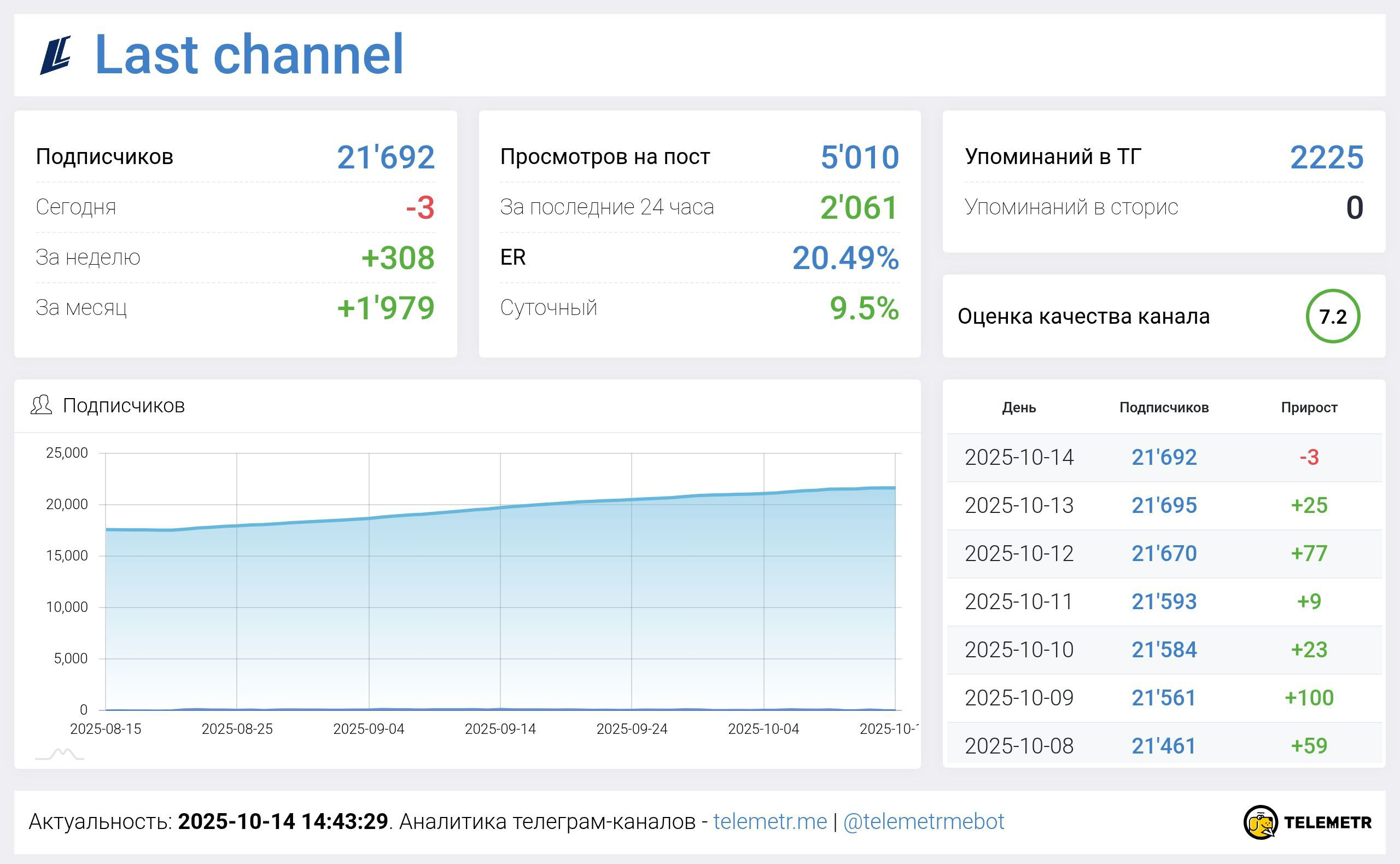Click the 5'010 views per post value
The image size is (1400, 864).
[x=860, y=157]
